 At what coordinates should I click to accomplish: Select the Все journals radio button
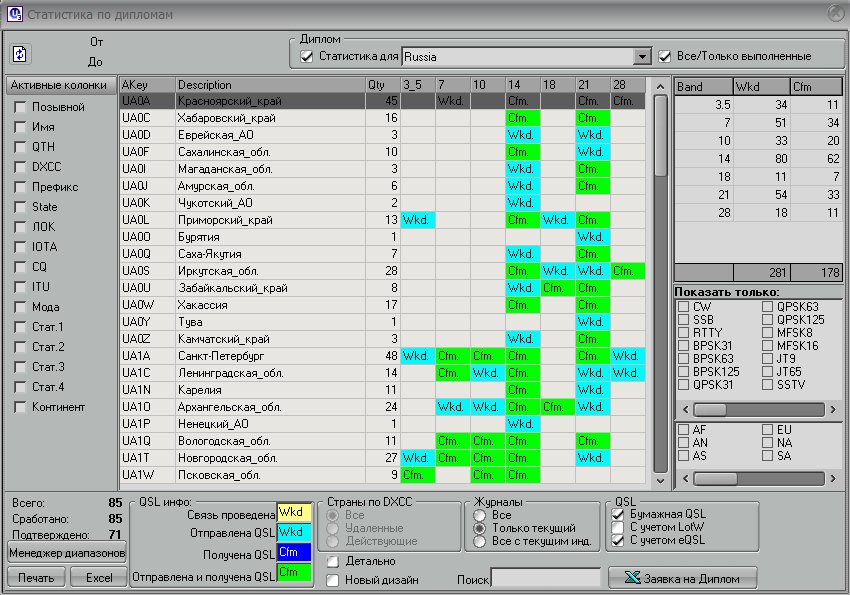pos(480,514)
